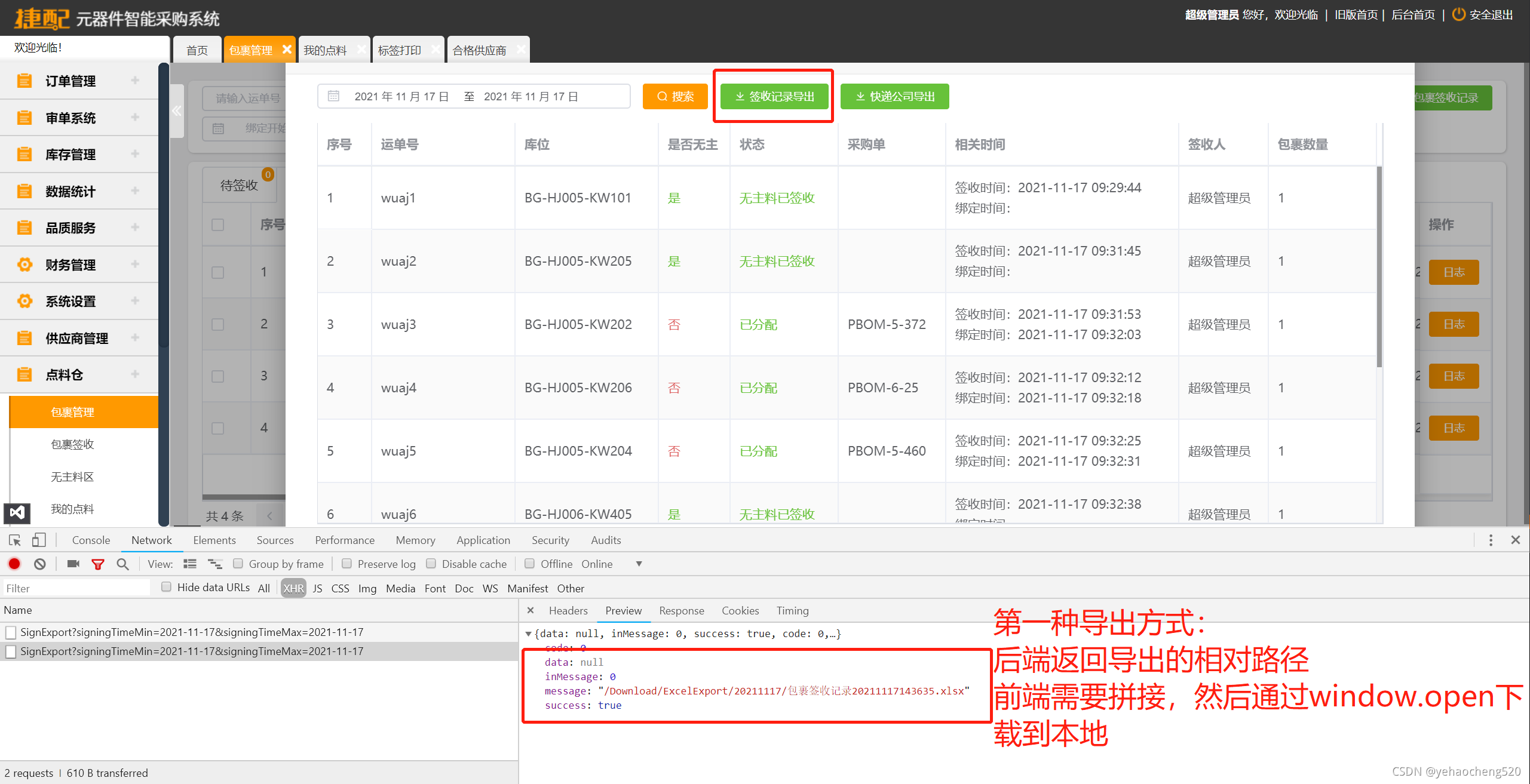This screenshot has height=784, width=1530.
Task: Enable the Preserve log checkbox
Action: click(x=347, y=564)
